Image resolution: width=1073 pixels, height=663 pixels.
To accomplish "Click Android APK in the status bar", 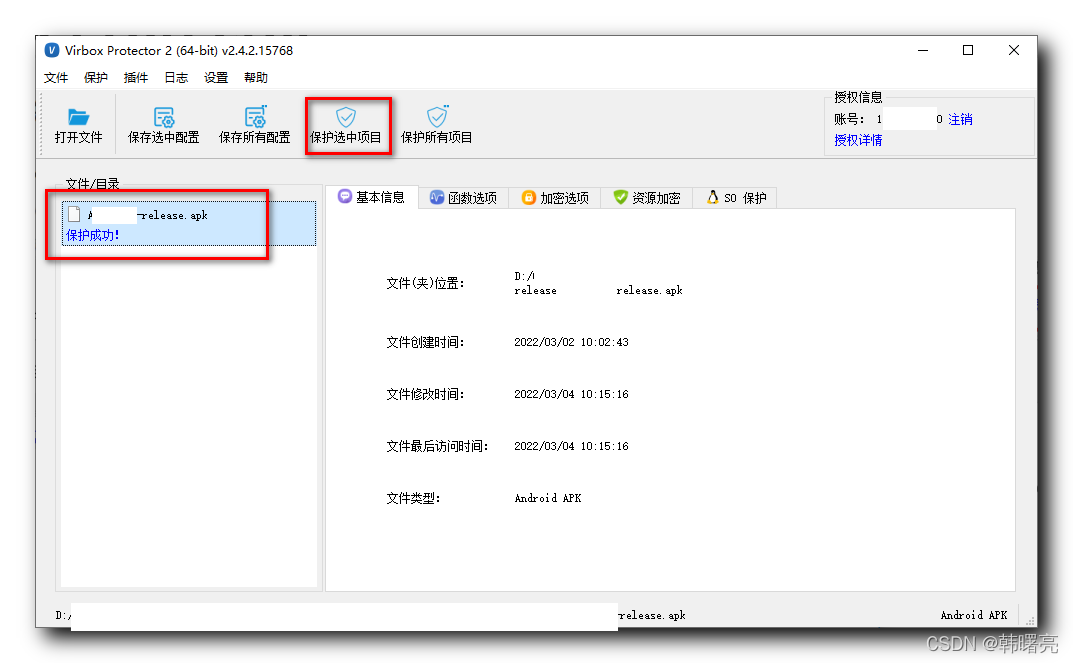I will (974, 615).
